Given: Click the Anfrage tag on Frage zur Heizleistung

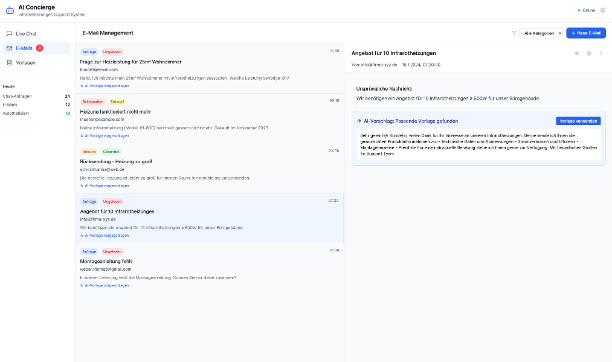Looking at the screenshot, I should (x=89, y=52).
